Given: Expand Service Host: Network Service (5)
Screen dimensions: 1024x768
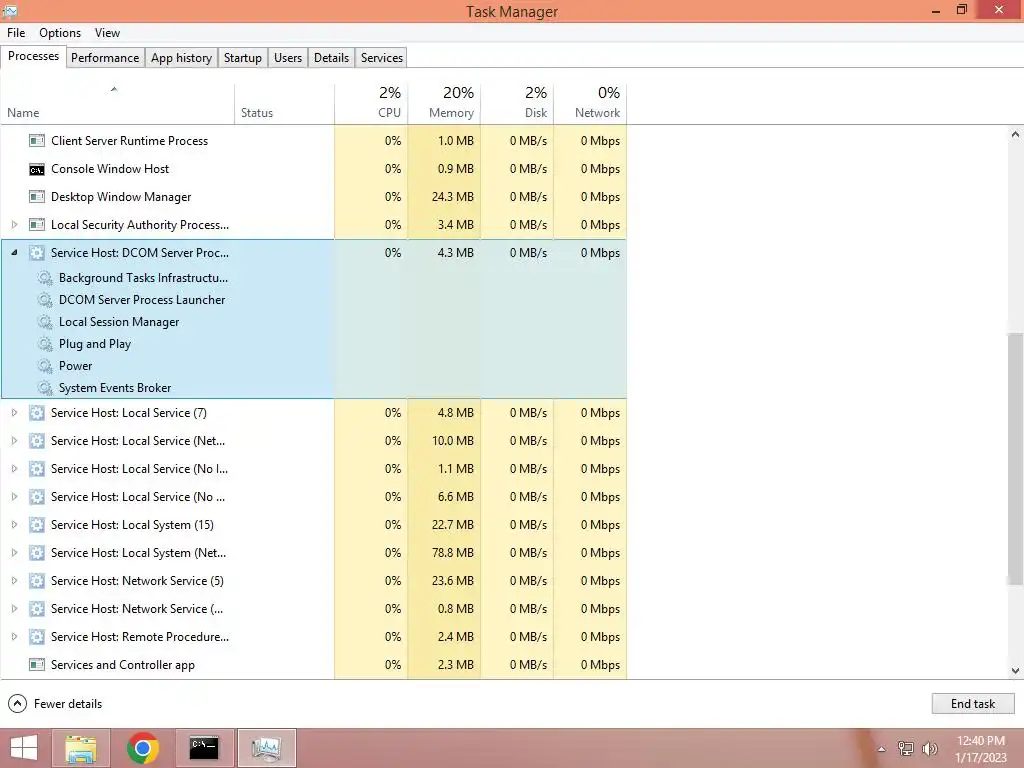Looking at the screenshot, I should coord(14,581).
